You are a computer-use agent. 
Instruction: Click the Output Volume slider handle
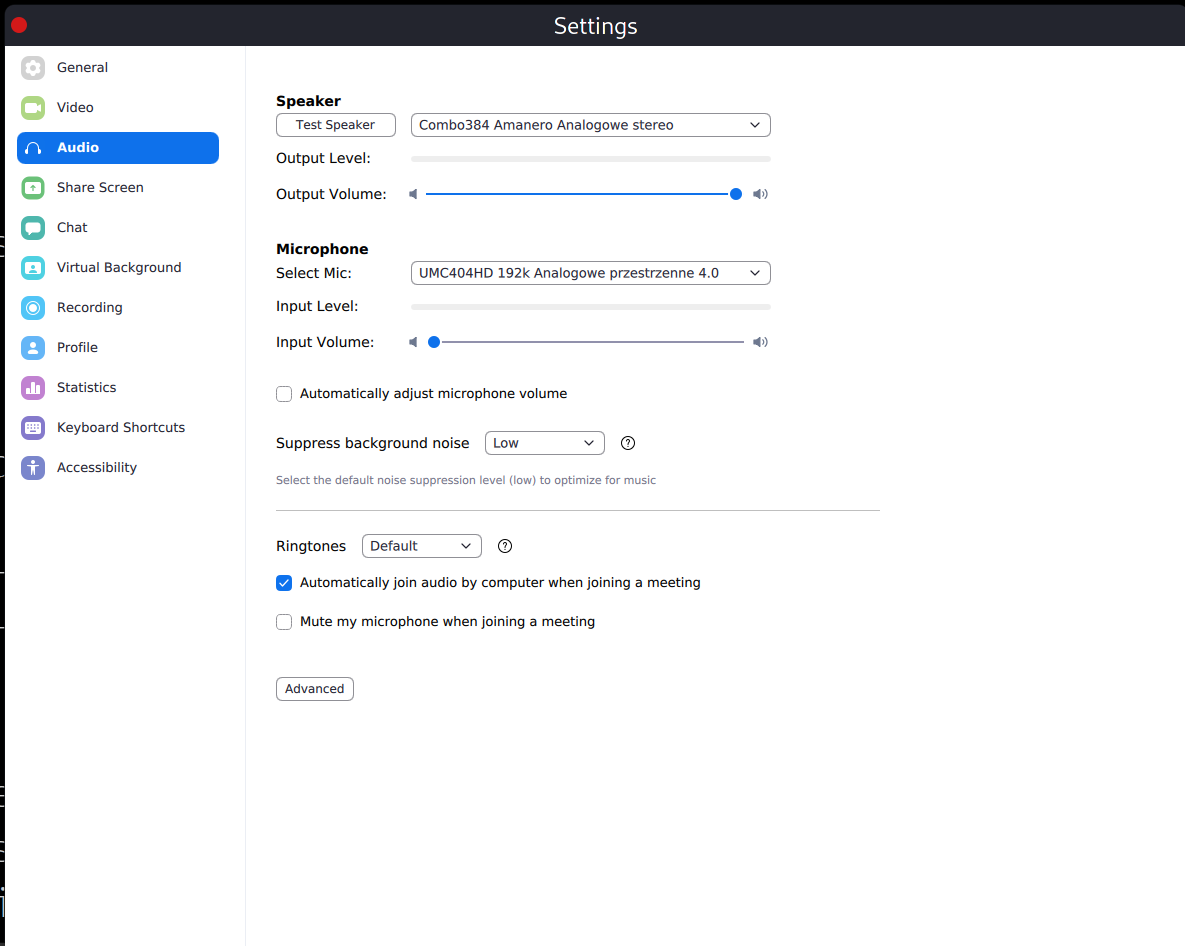[x=735, y=194]
